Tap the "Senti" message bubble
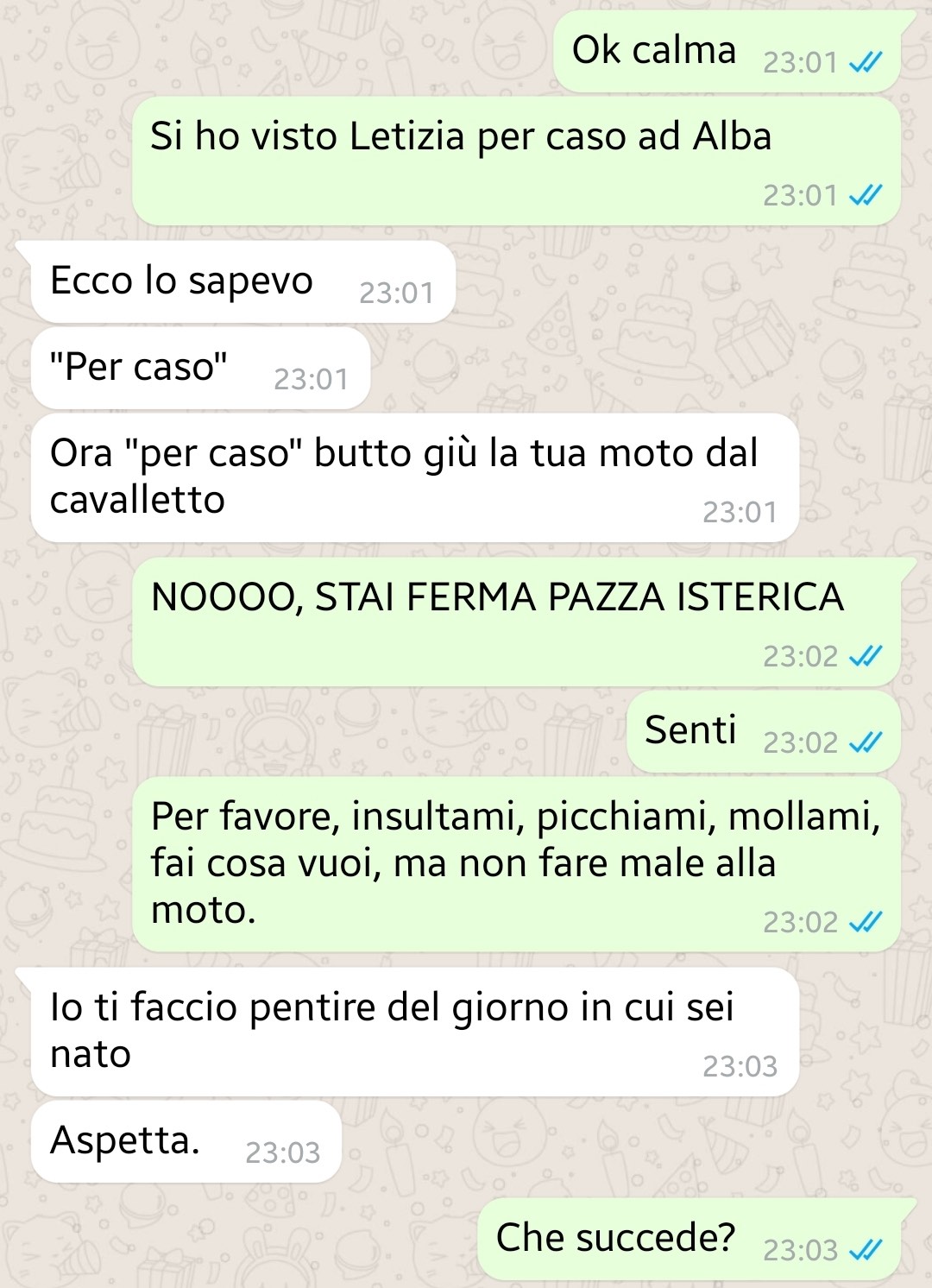Viewport: 932px width, 1288px height. coord(764,731)
